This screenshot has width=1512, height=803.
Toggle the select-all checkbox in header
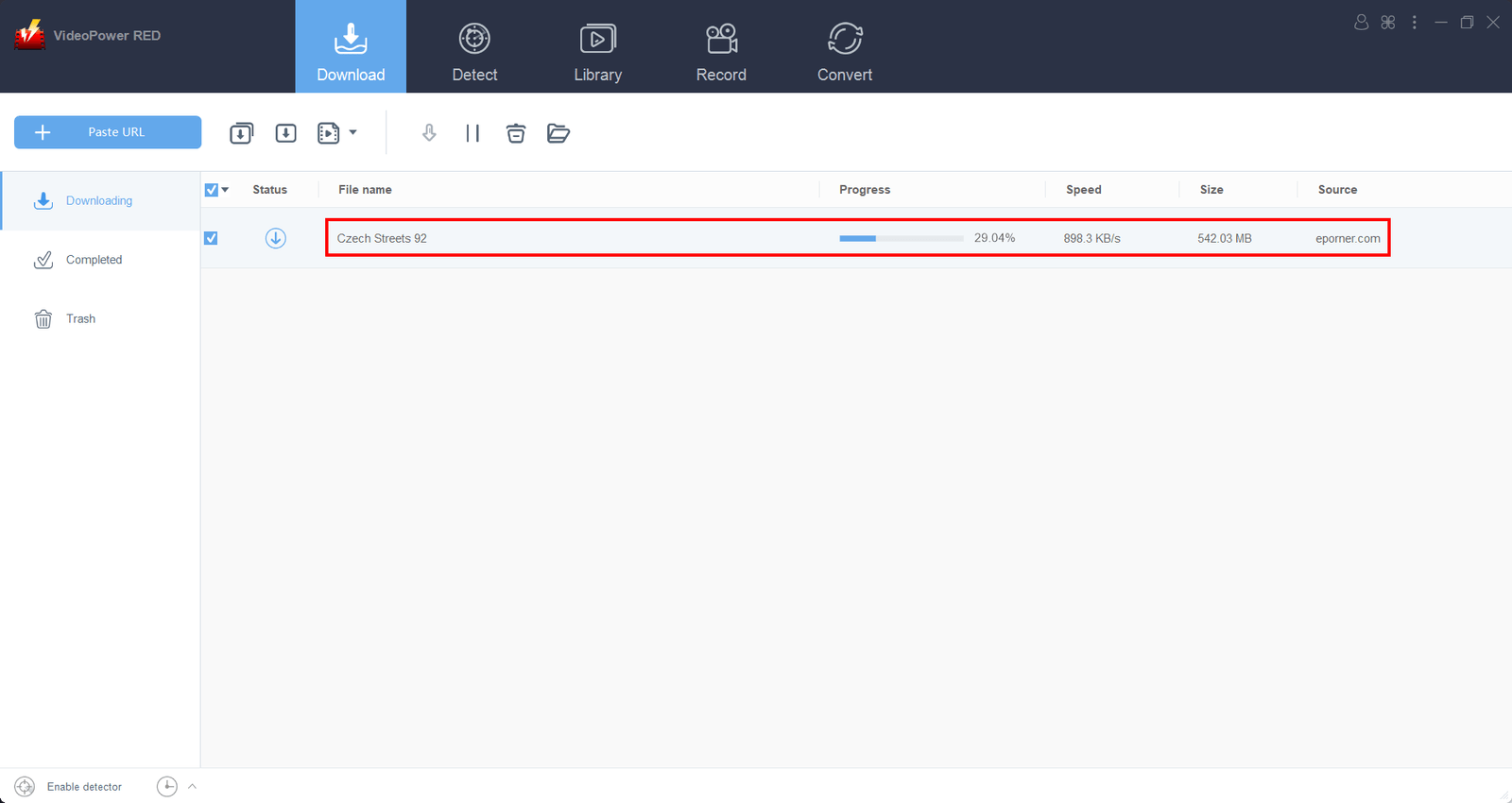pyautogui.click(x=212, y=190)
